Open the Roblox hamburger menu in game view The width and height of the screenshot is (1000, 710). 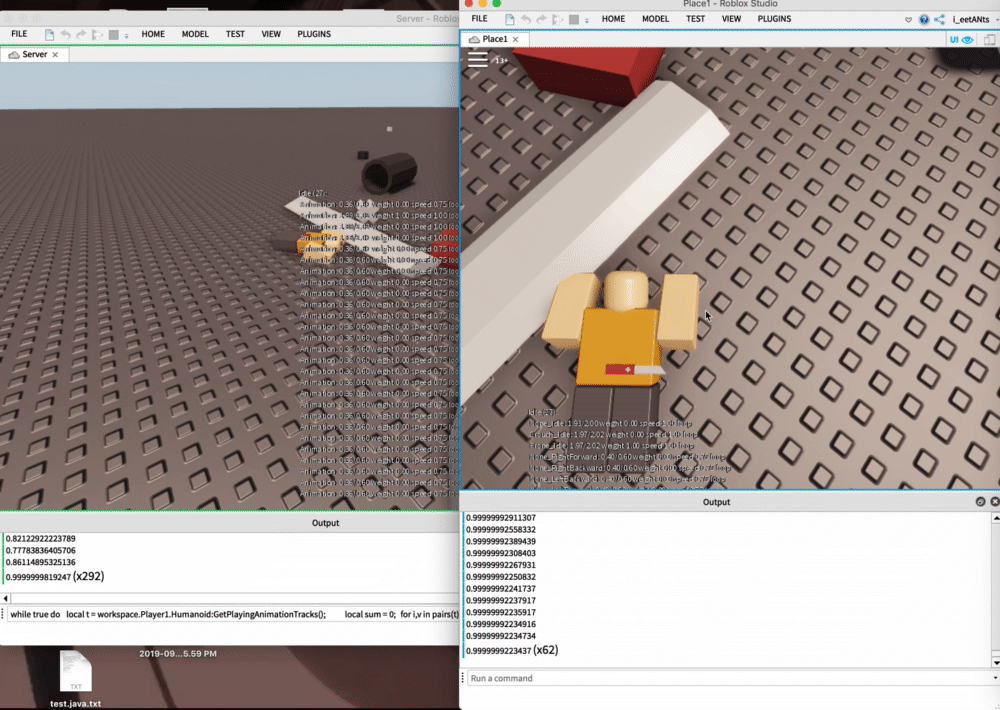478,59
